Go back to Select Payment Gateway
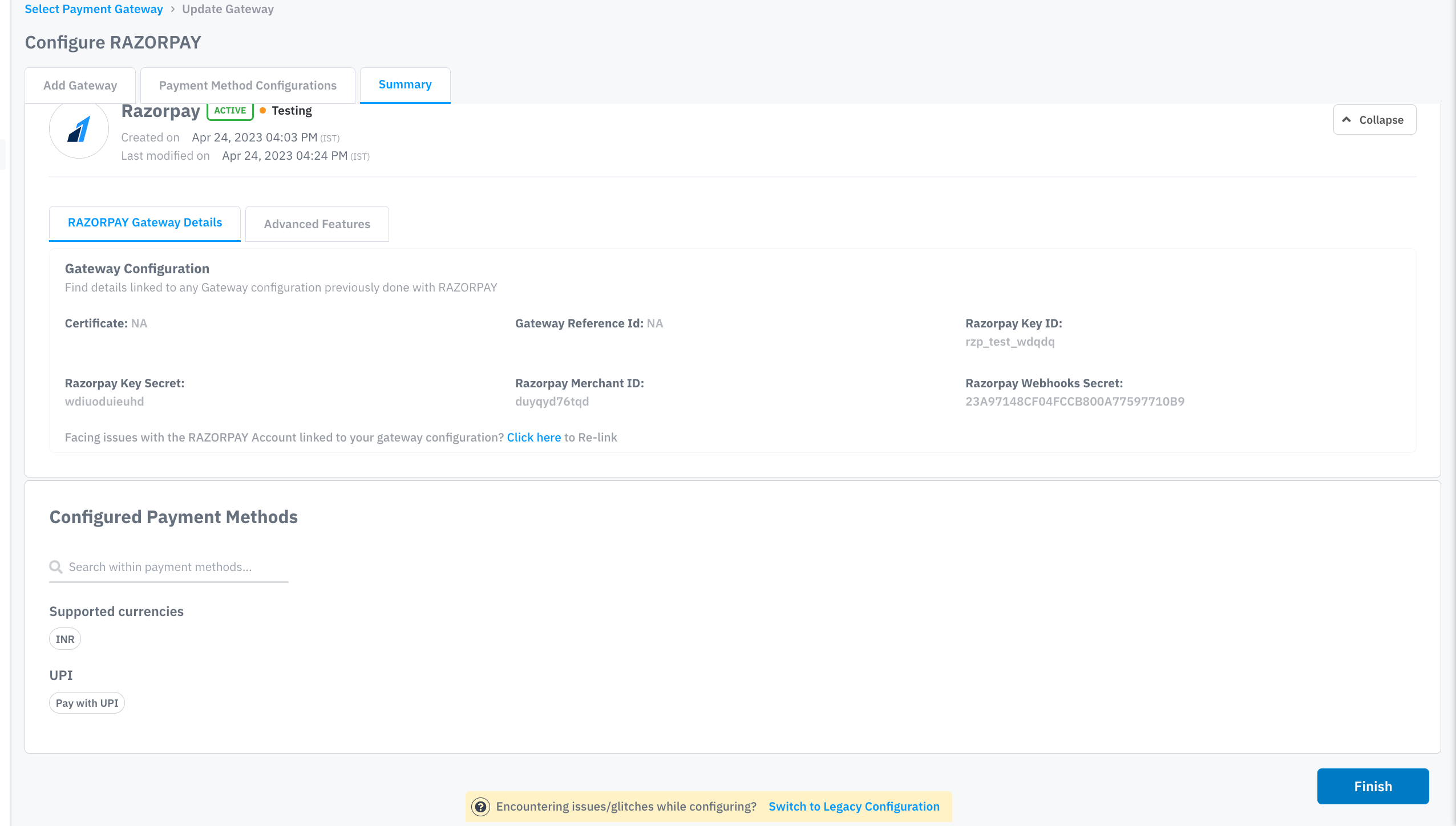The image size is (1456, 826). pyautogui.click(x=94, y=9)
